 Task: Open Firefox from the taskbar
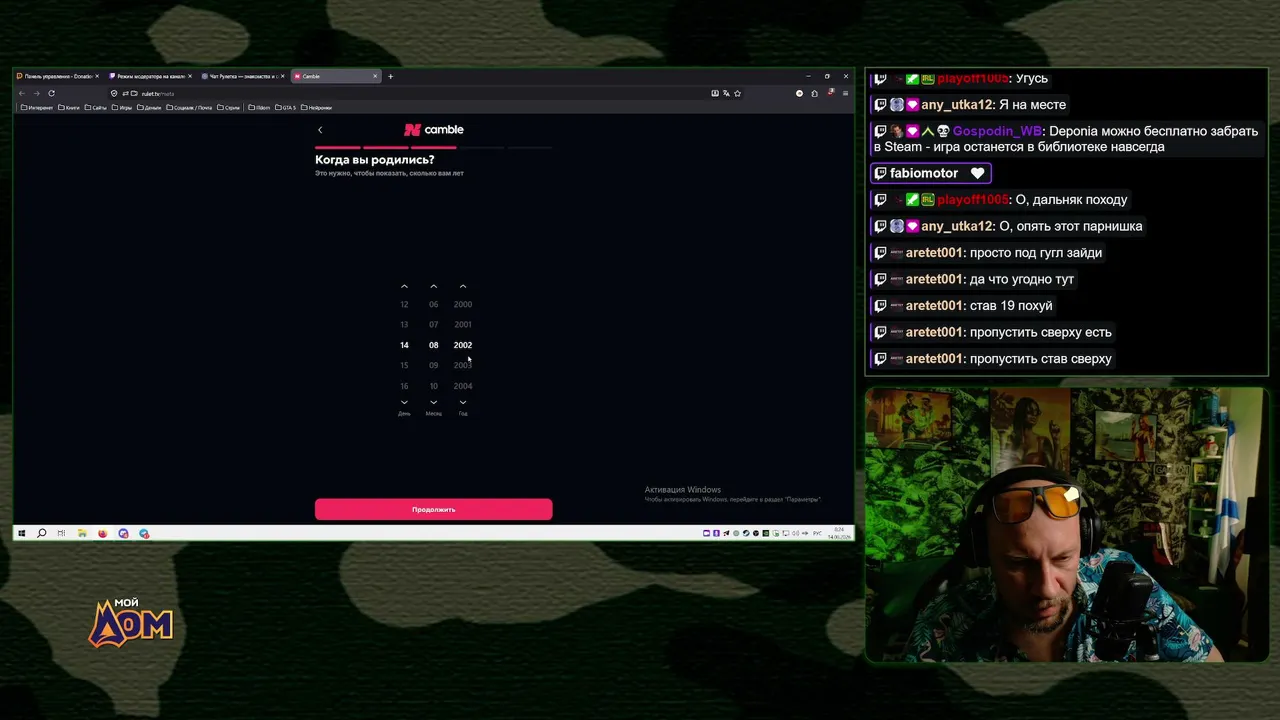tap(102, 533)
